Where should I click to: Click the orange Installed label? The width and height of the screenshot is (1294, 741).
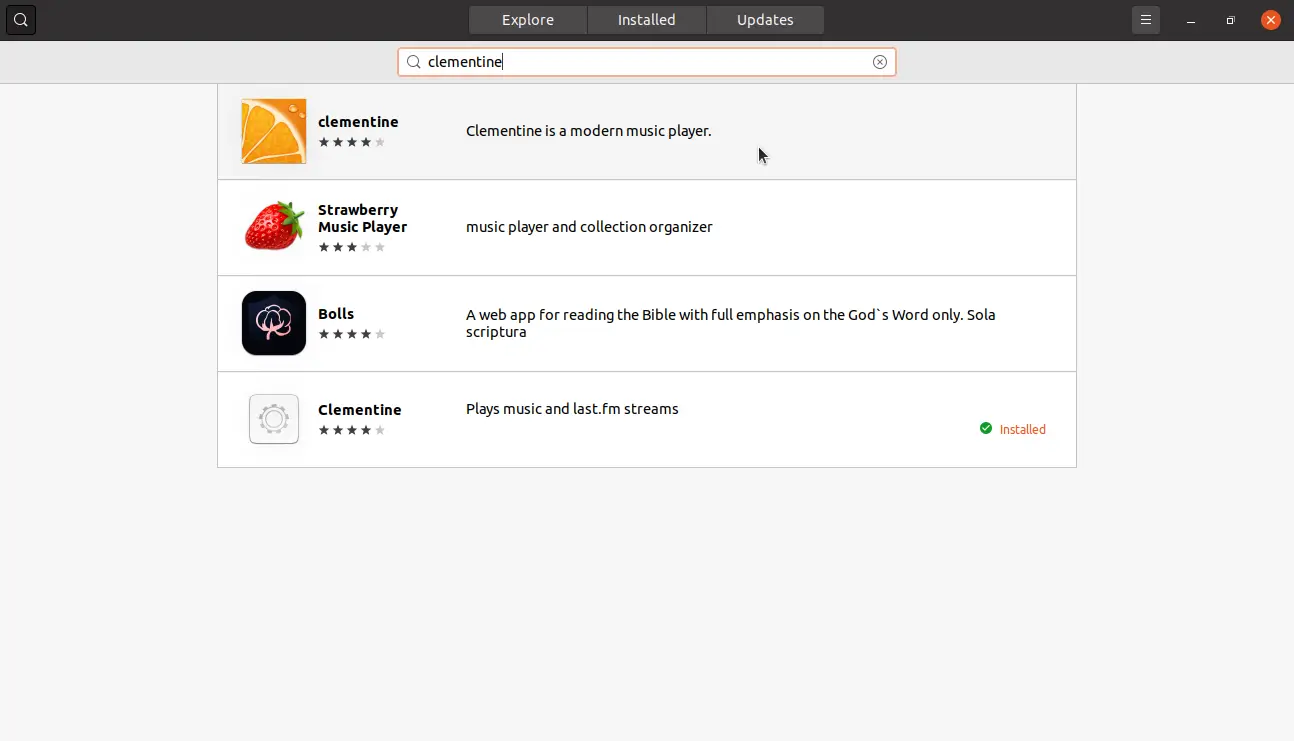[x=1023, y=429]
